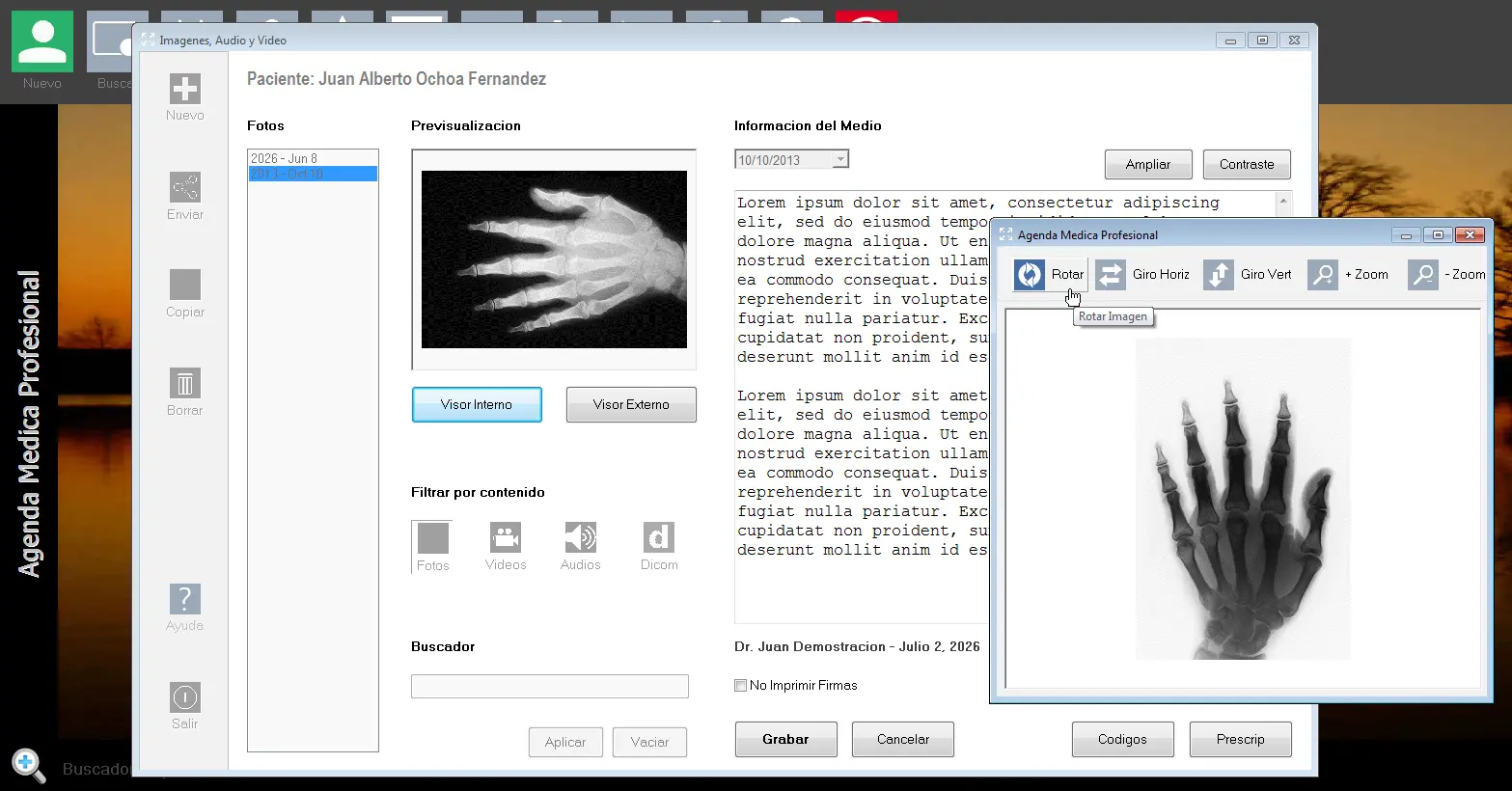The height and width of the screenshot is (791, 1512).
Task: Open the 10/10/2013 date dropdown
Action: [840, 159]
